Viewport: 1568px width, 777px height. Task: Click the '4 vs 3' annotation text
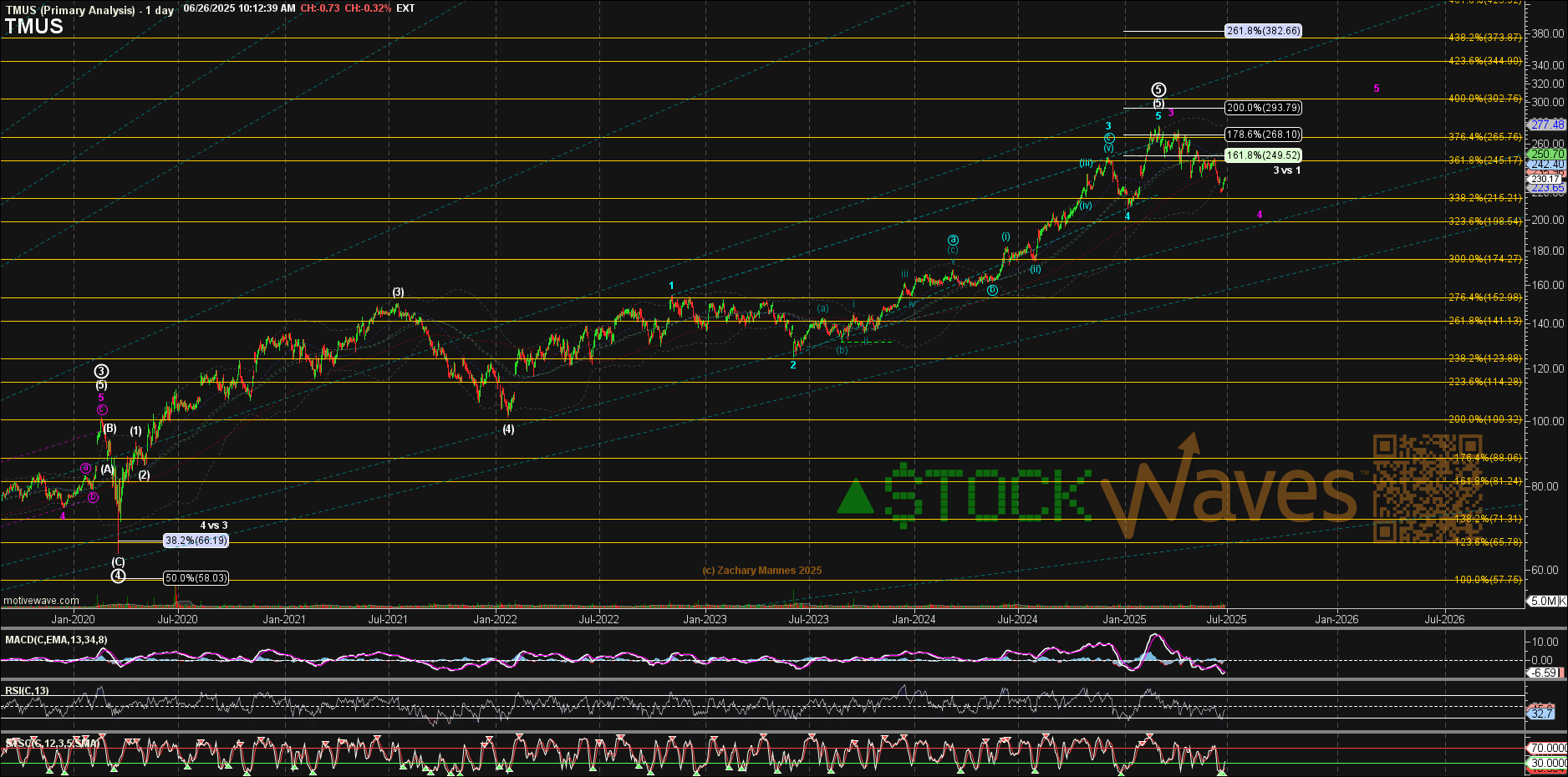pyautogui.click(x=214, y=526)
